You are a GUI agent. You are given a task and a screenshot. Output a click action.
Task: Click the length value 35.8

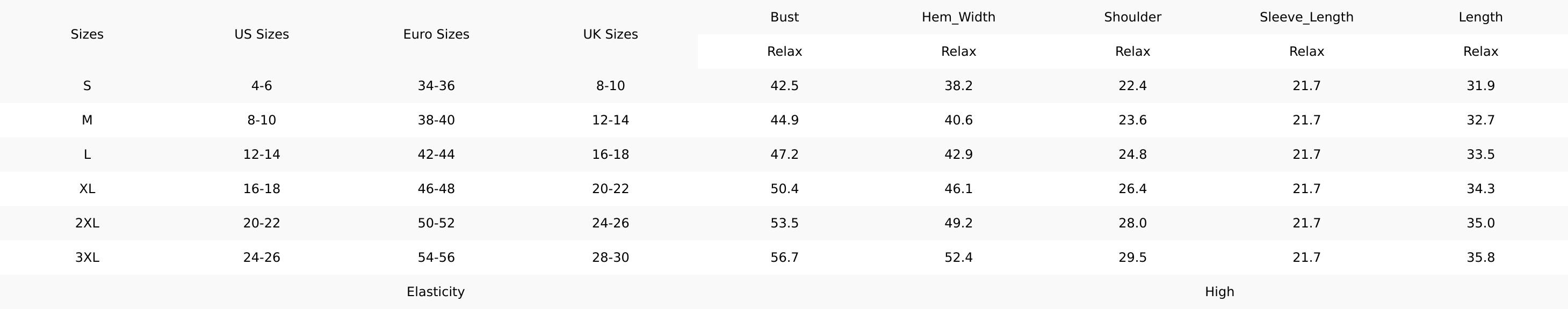(1480, 257)
